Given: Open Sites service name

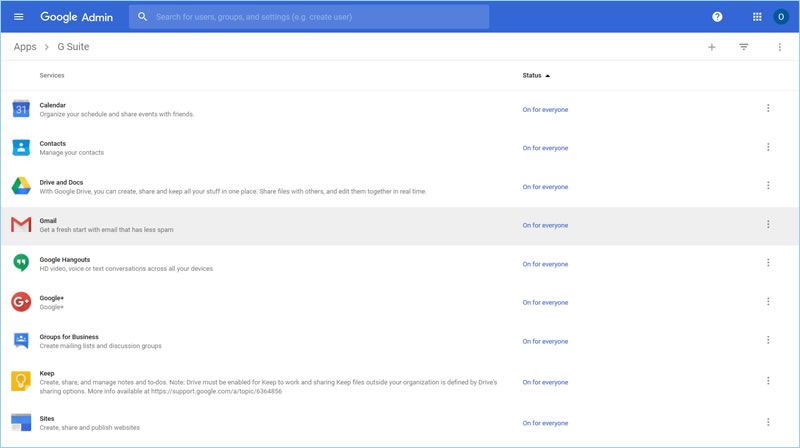Looking at the screenshot, I should click(47, 418).
